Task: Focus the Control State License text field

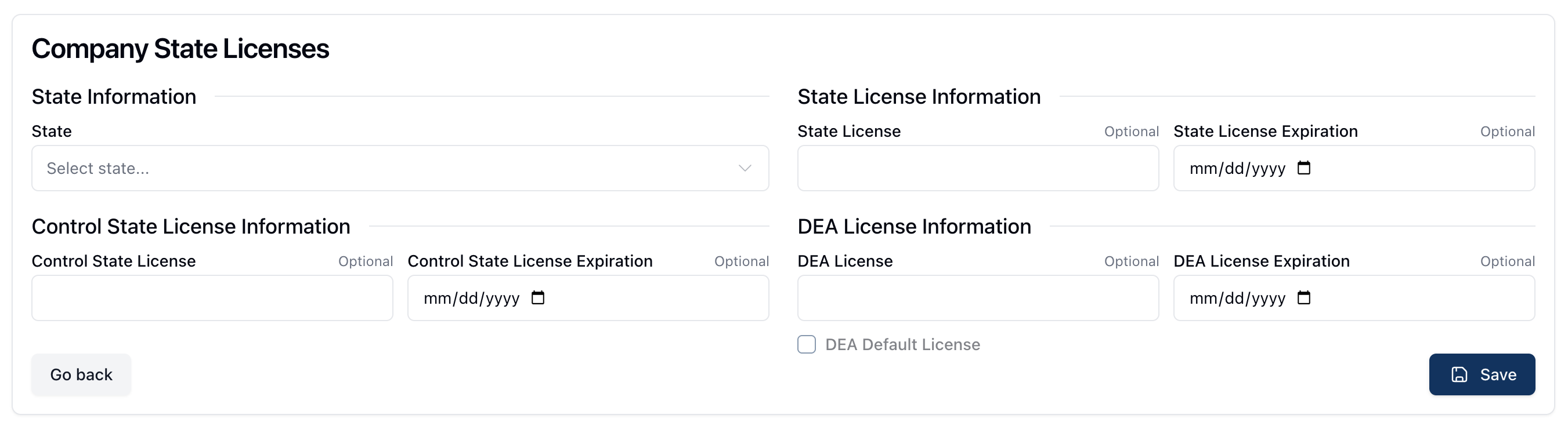Action: [x=212, y=298]
